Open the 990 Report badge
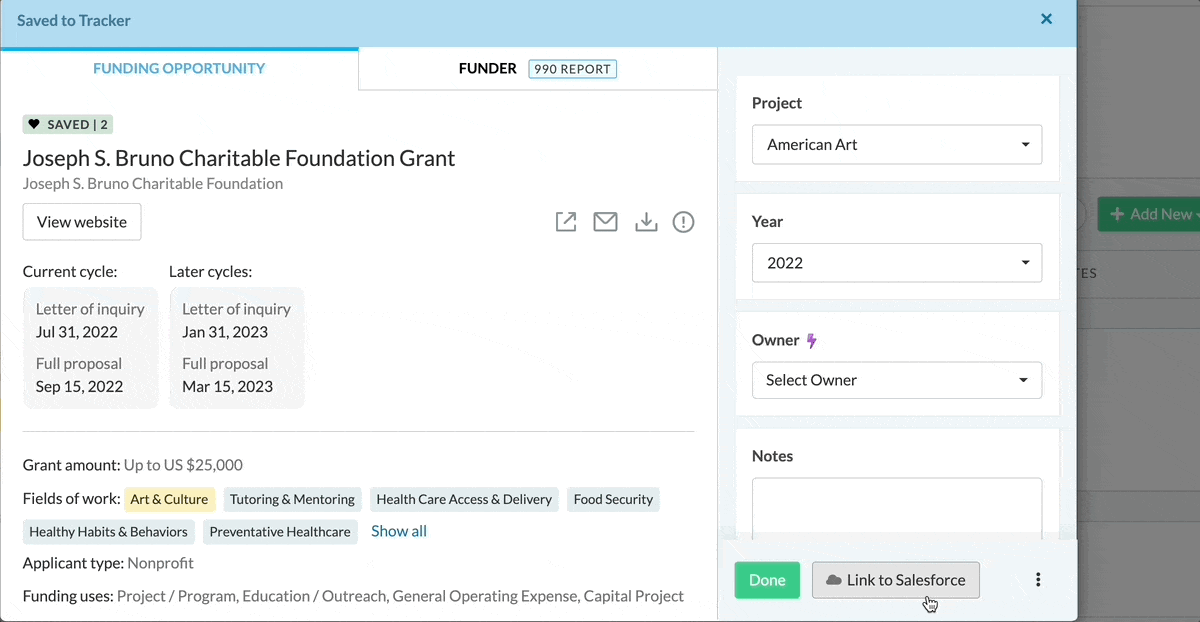The height and width of the screenshot is (622, 1200). tap(573, 69)
